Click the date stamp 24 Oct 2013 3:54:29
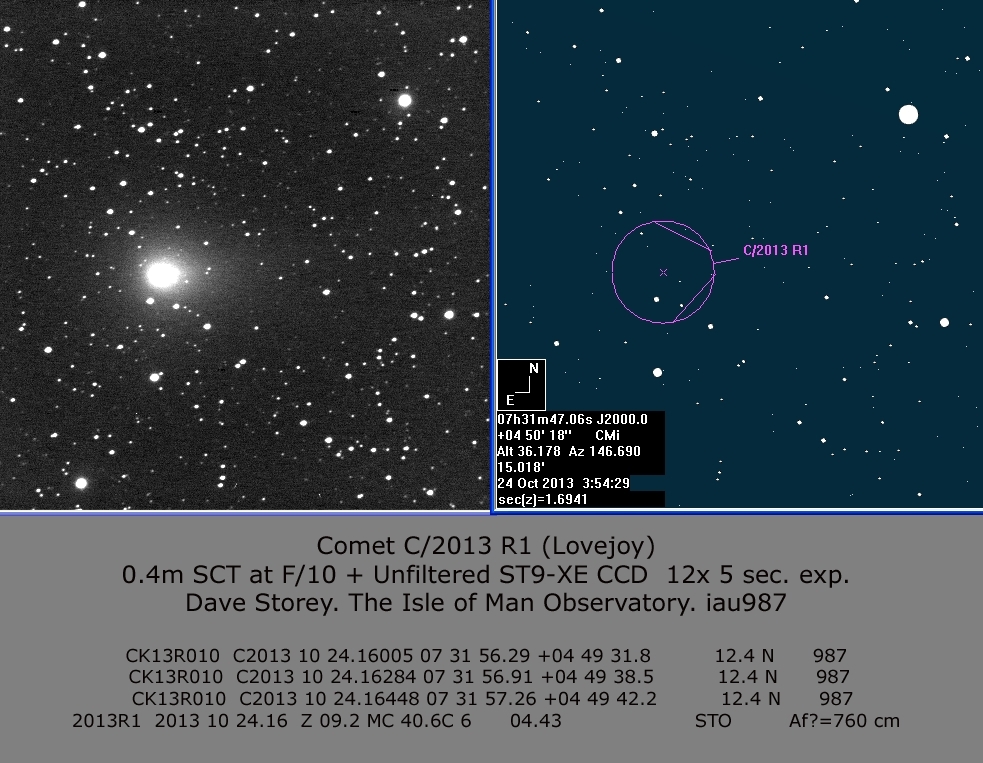Screen dimensions: 983x763 pos(563,483)
